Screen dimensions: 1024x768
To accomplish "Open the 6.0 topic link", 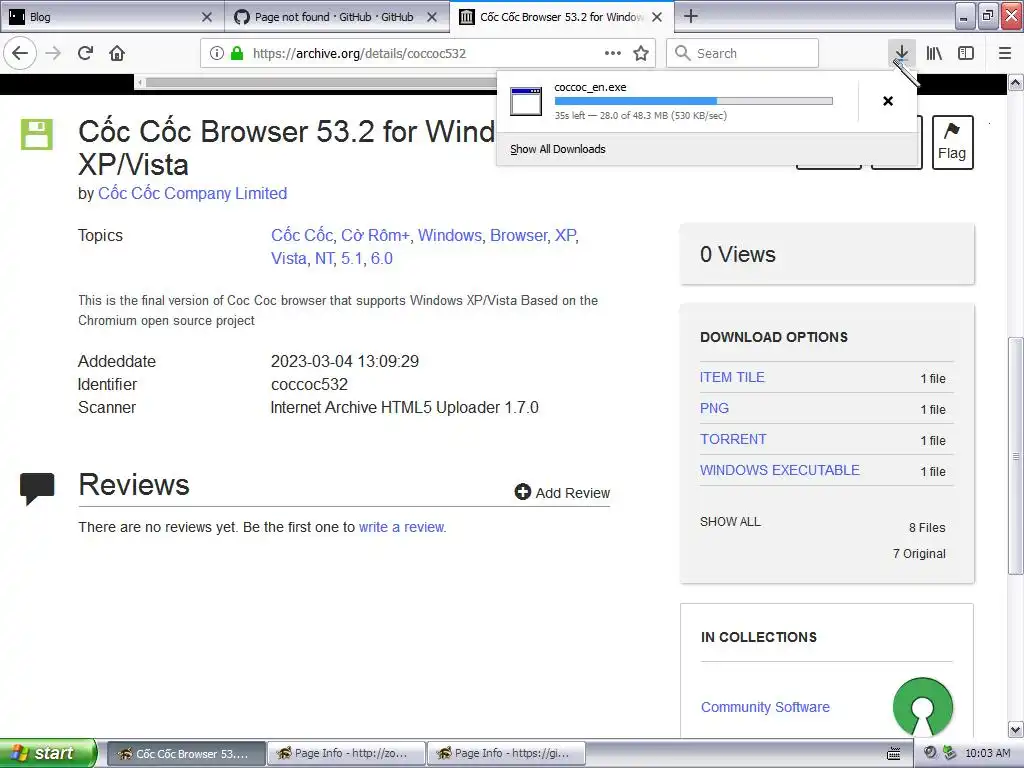I will 381,258.
